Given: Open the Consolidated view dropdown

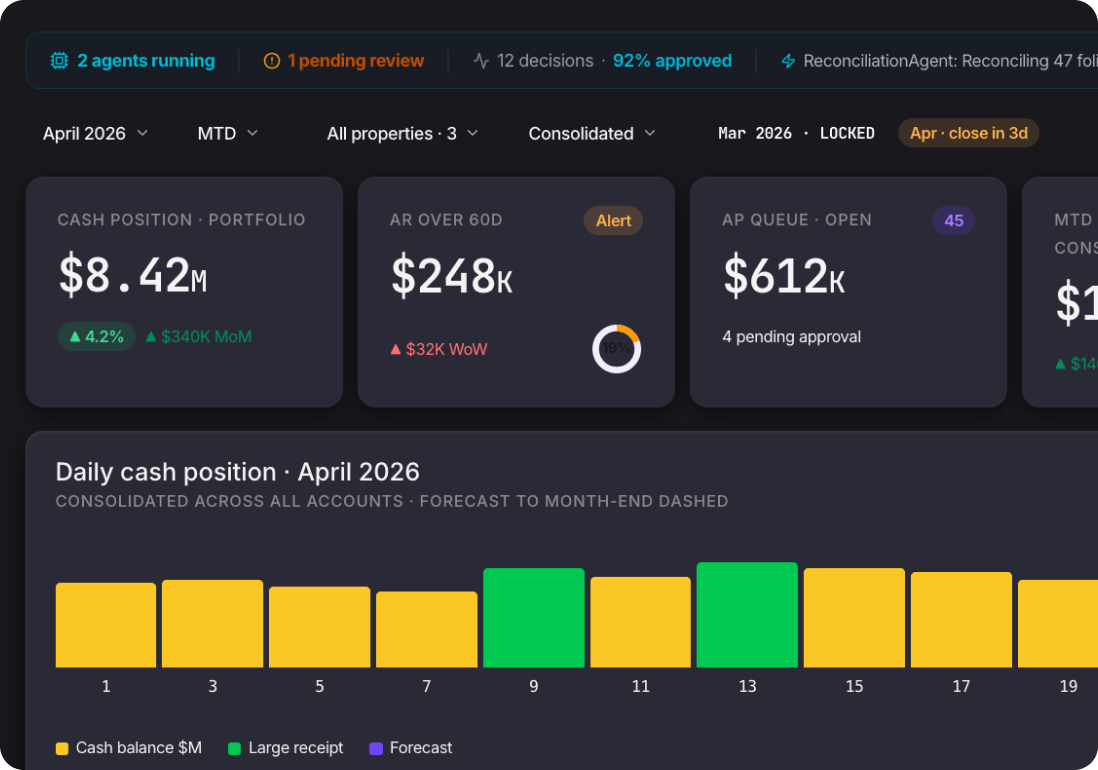Looking at the screenshot, I should 592,133.
